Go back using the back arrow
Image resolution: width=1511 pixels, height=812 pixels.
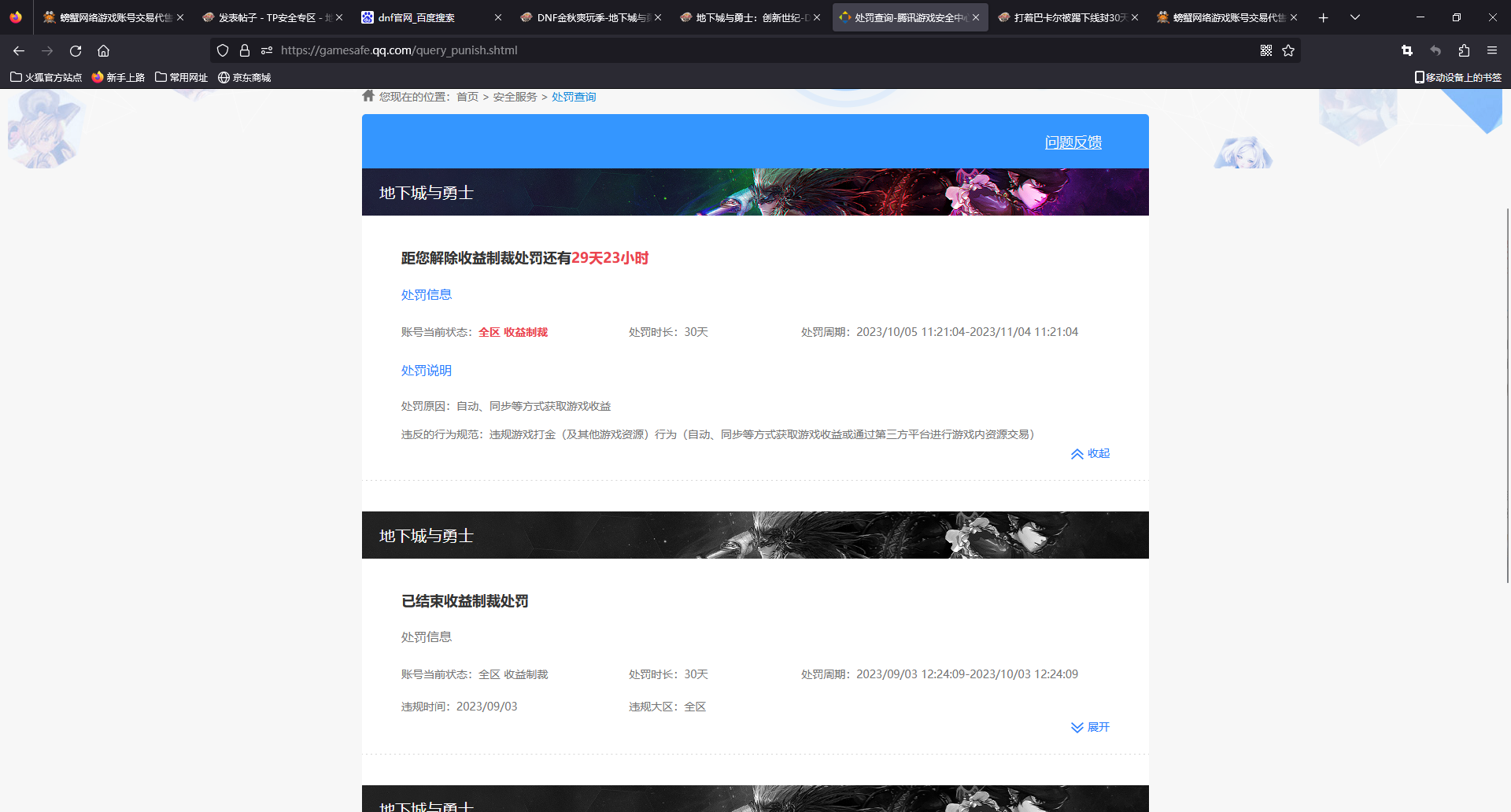pyautogui.click(x=19, y=50)
